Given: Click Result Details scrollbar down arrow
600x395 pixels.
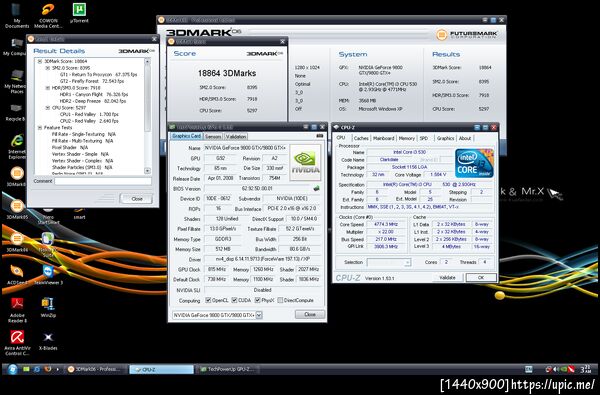Looking at the screenshot, I should pos(147,171).
